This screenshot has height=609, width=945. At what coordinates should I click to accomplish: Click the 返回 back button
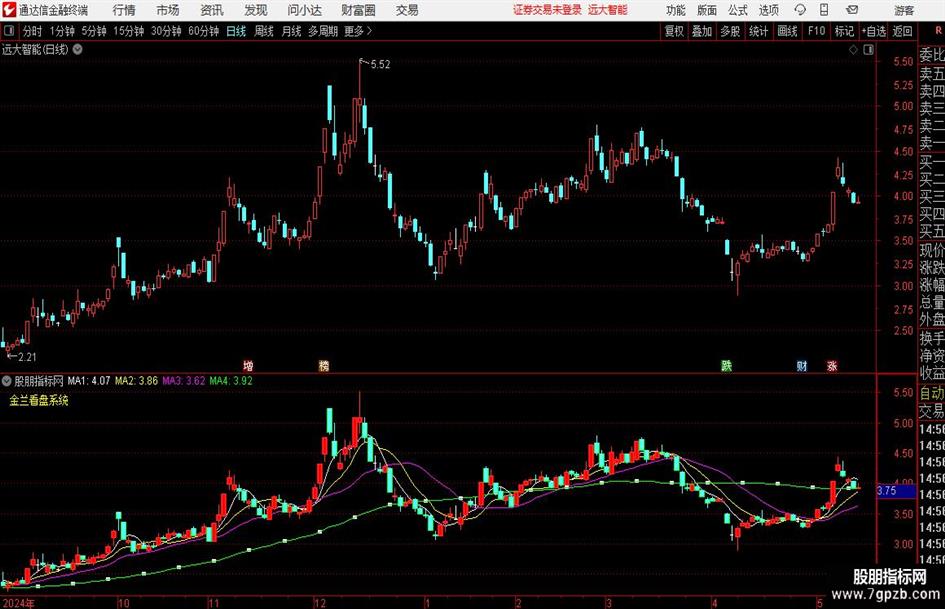pos(902,31)
